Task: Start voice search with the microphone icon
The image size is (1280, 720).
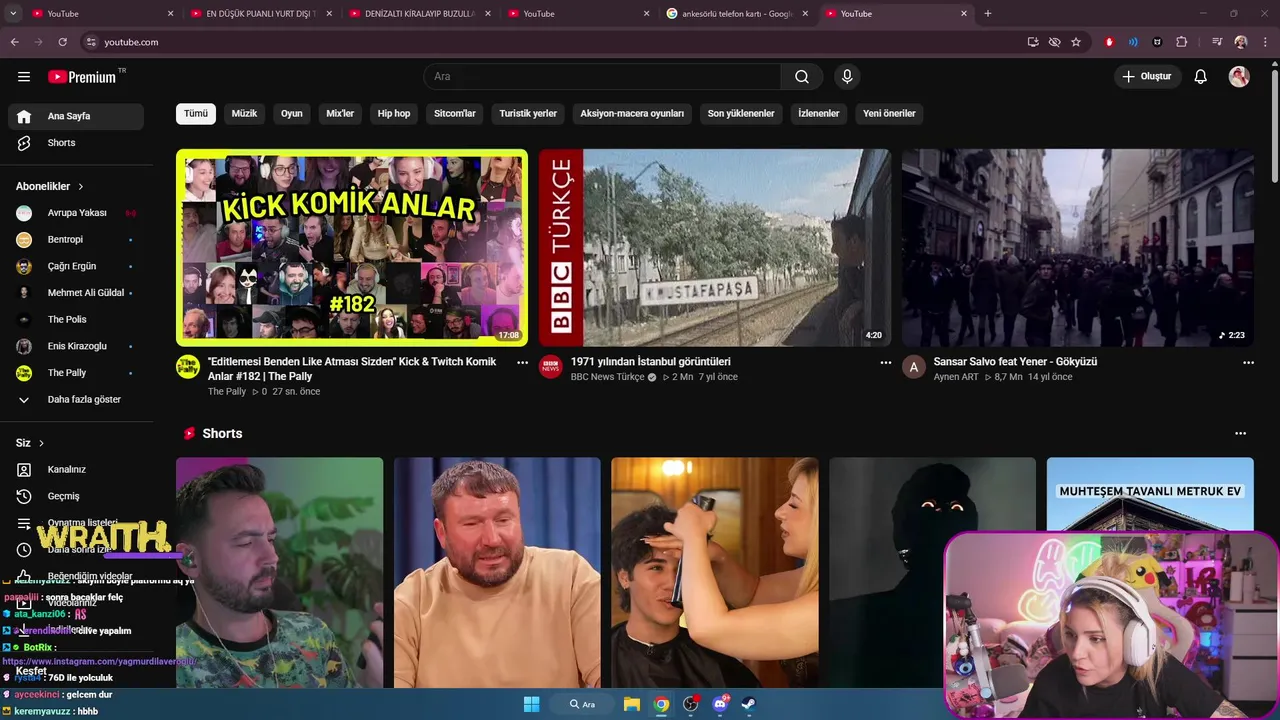Action: (847, 77)
